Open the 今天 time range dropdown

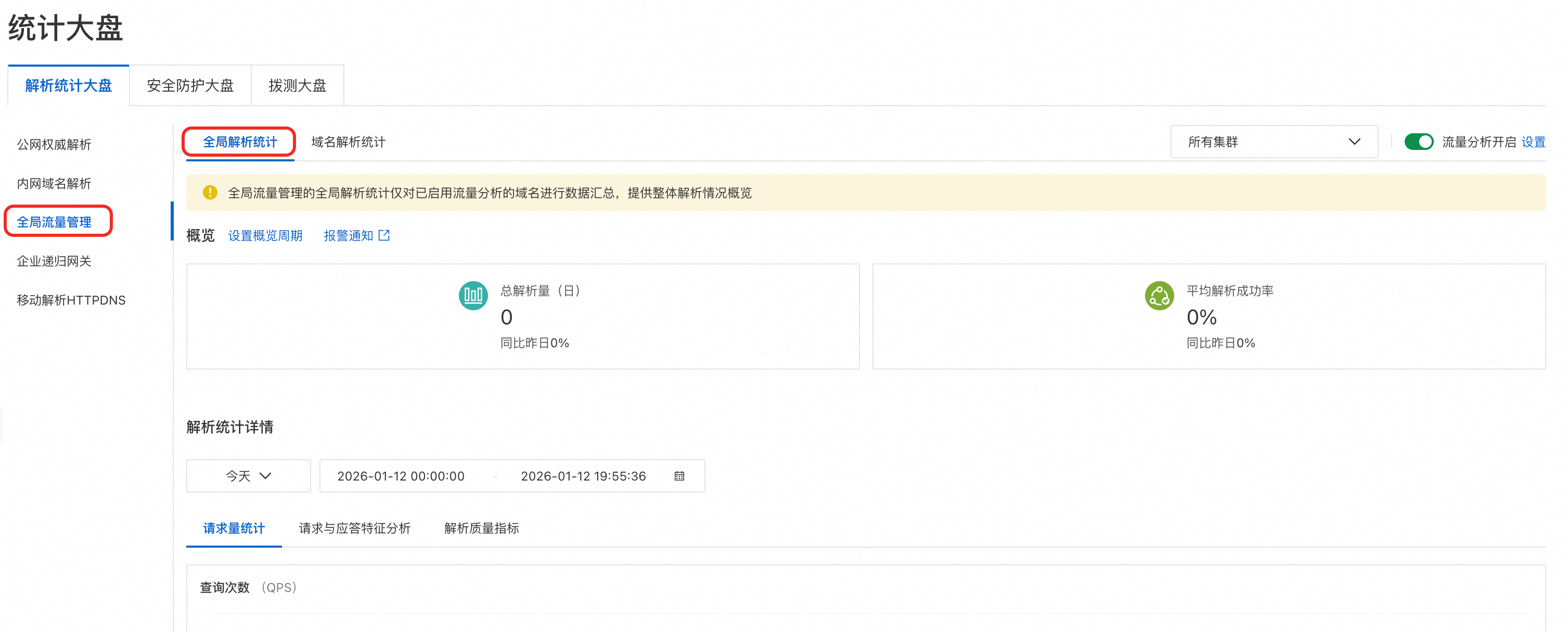point(248,475)
